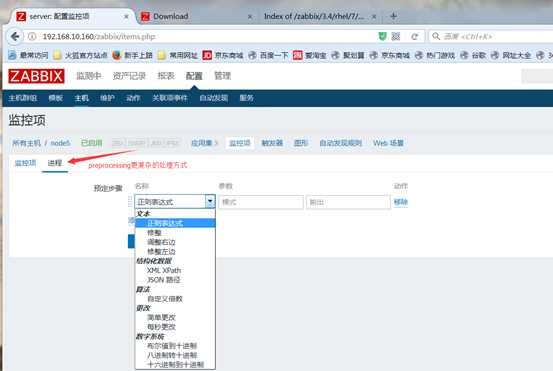Click the ZABBIX logo
This screenshot has width=553, height=371.
(x=36, y=76)
